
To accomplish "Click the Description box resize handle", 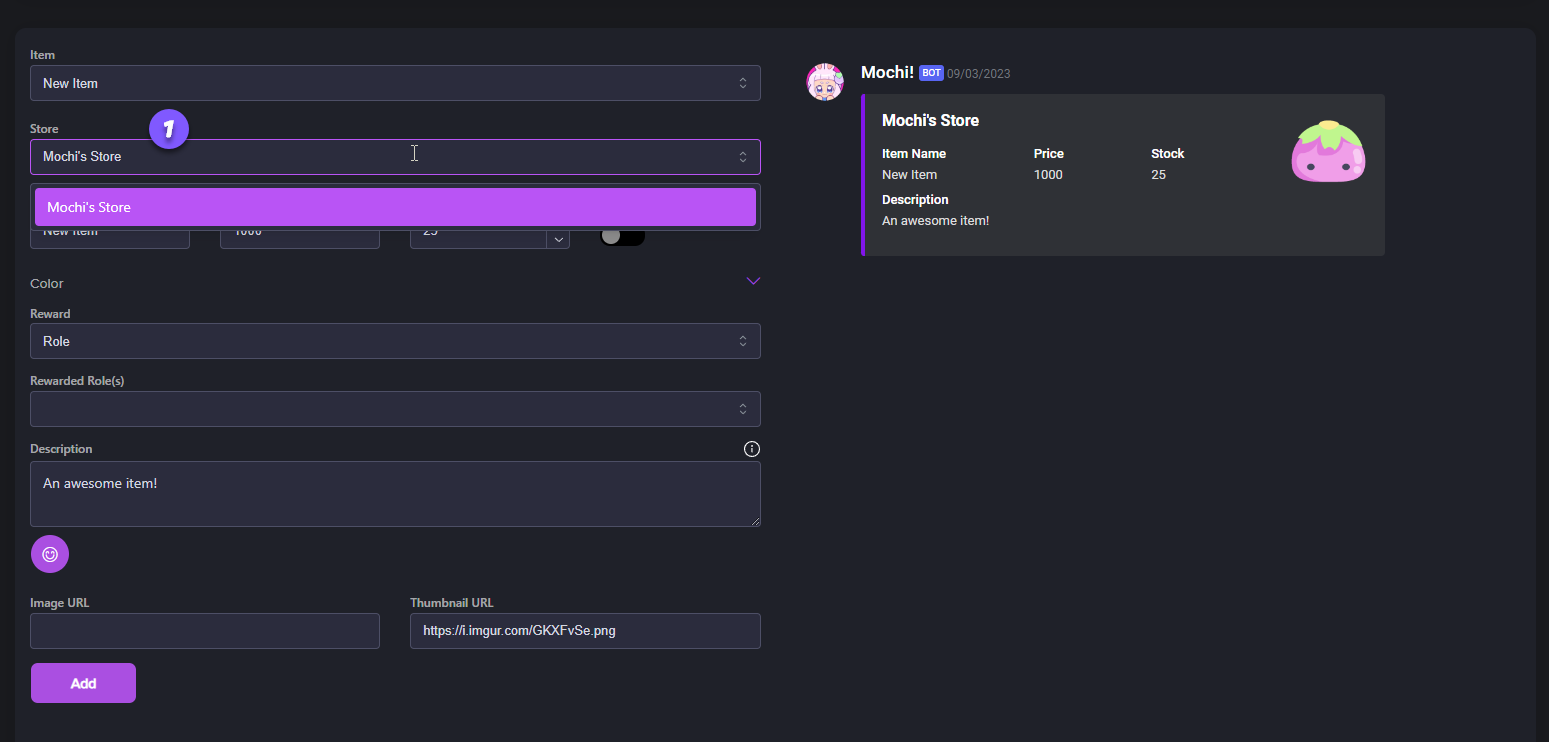I will coord(755,521).
